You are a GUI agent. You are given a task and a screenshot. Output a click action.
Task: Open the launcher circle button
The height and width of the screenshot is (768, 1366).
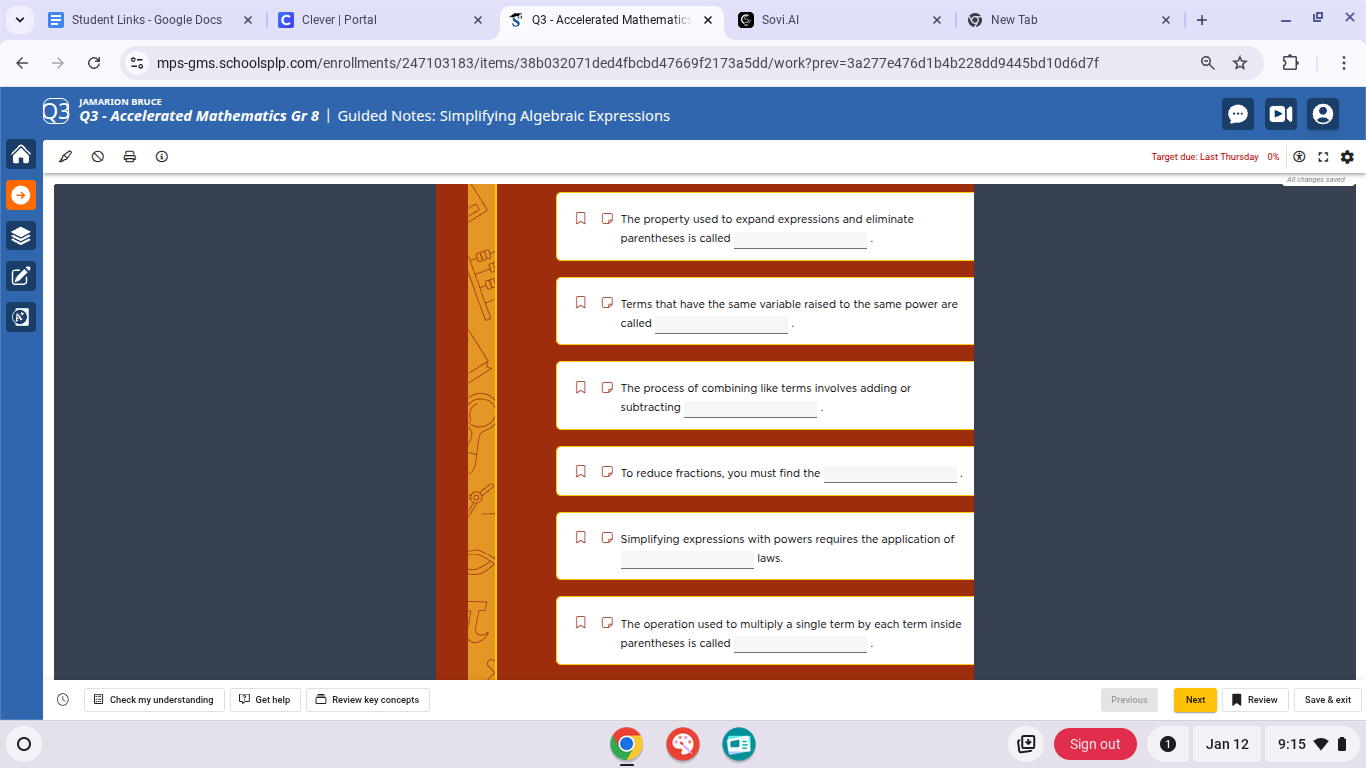(x=24, y=744)
